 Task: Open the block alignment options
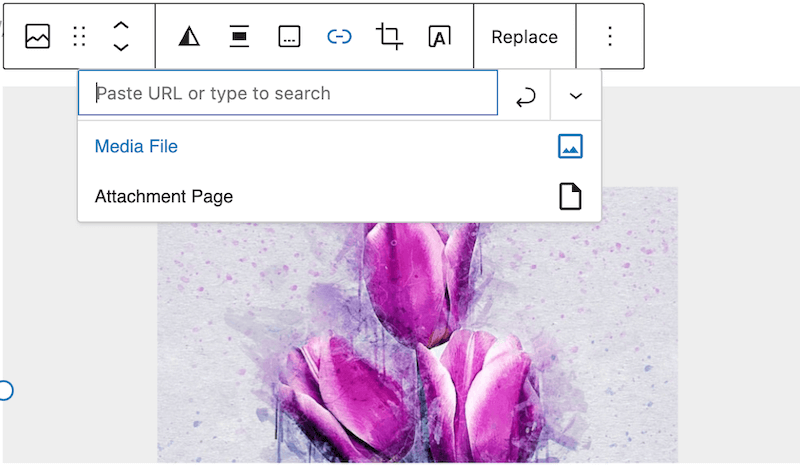pyautogui.click(x=239, y=36)
